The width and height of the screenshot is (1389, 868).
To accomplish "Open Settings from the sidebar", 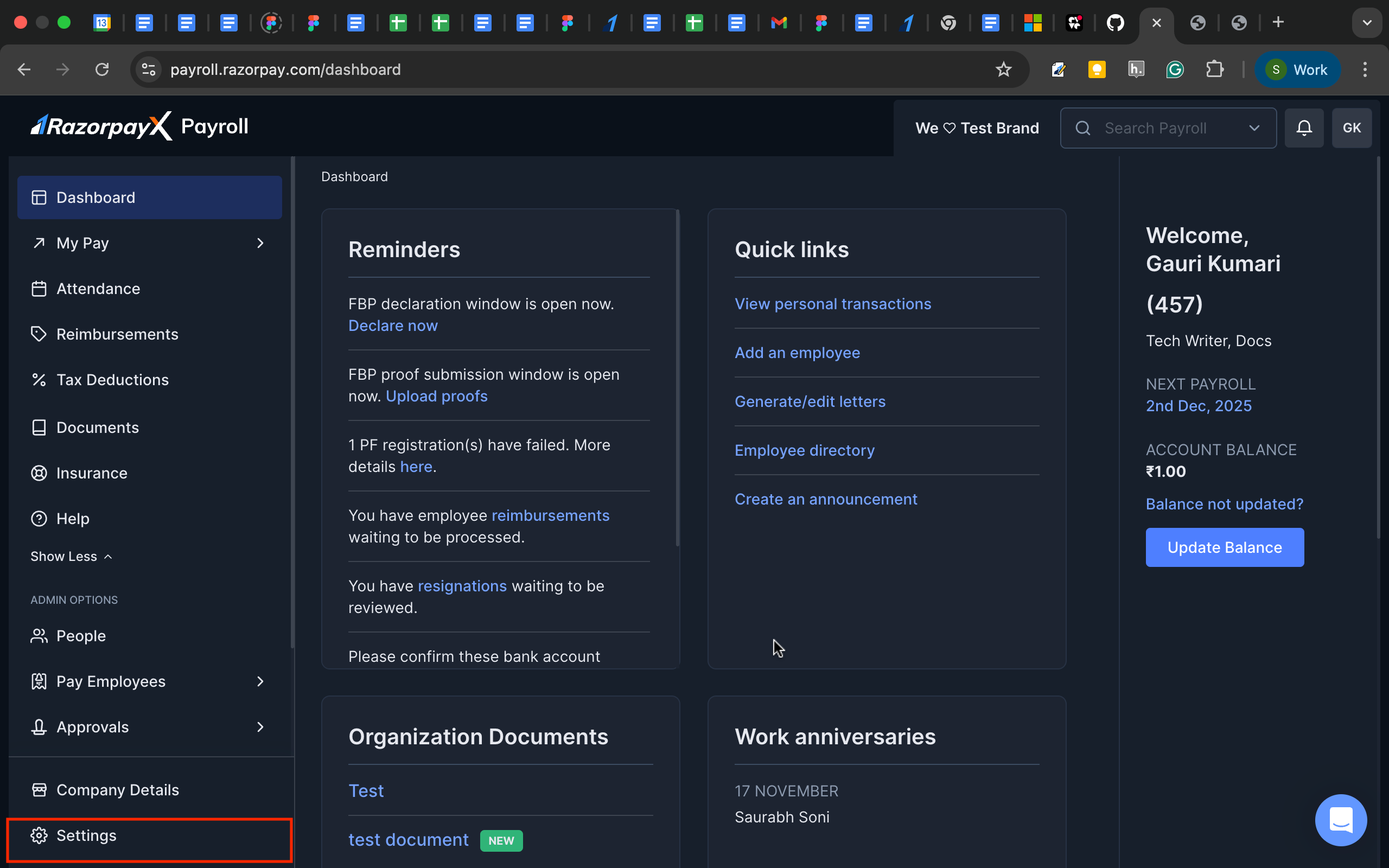I will tap(149, 836).
